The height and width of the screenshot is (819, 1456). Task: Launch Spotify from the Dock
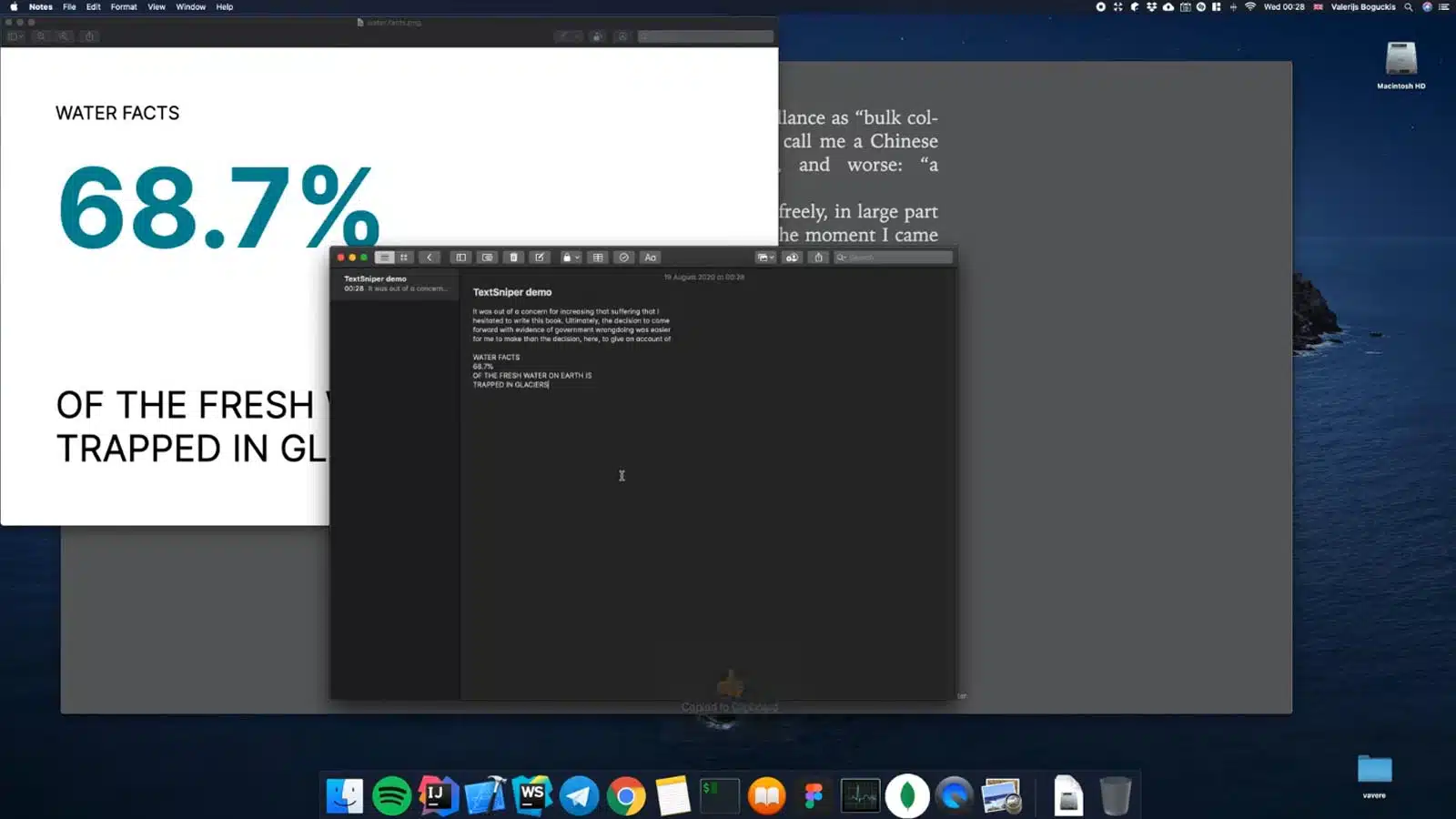click(391, 794)
